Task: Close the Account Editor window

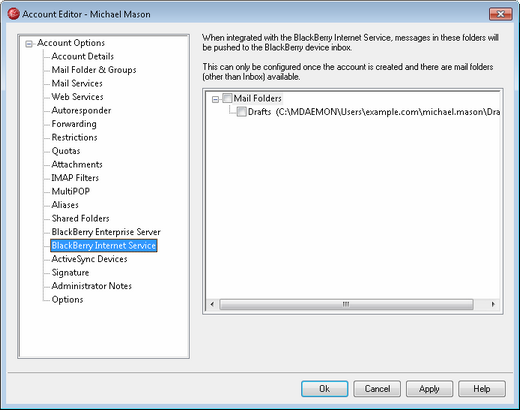Action: (500, 14)
